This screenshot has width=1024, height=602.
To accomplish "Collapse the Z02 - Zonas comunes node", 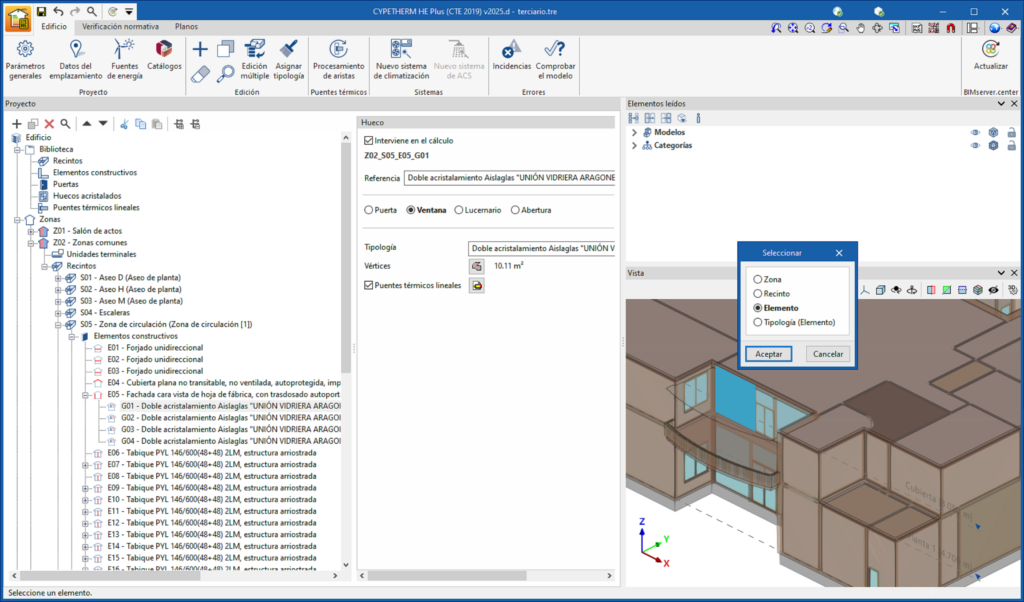I will click(x=31, y=243).
